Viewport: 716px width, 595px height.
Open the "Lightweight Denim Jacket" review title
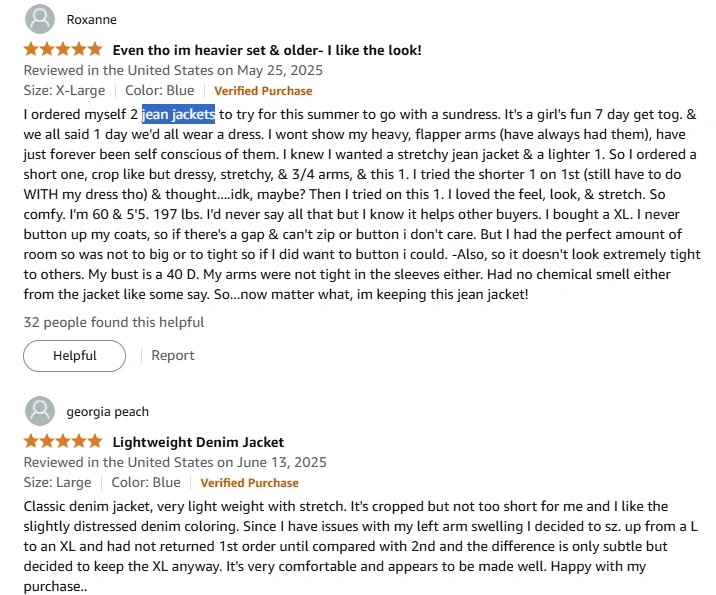coord(198,441)
